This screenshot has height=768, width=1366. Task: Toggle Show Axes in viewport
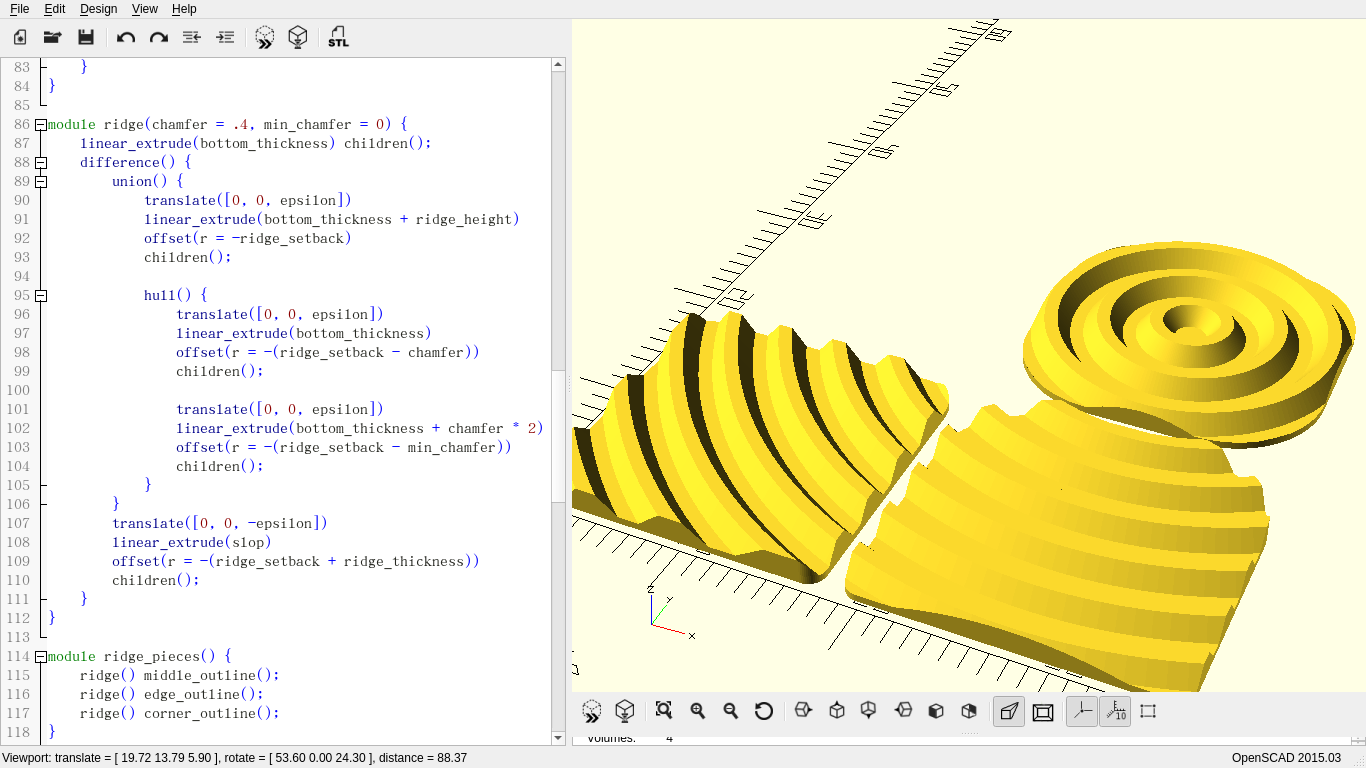[1082, 711]
